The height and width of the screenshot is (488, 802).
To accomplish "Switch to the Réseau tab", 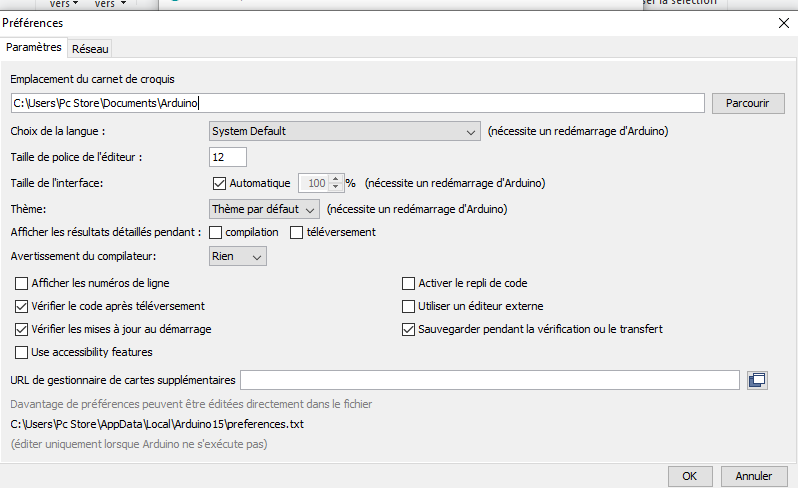I will pyautogui.click(x=90, y=48).
